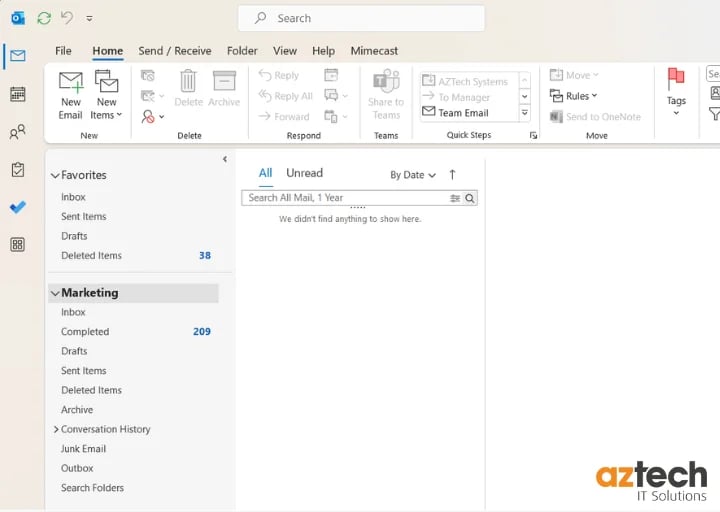
Task: Open the More respond actions icon
Action: click(x=336, y=117)
